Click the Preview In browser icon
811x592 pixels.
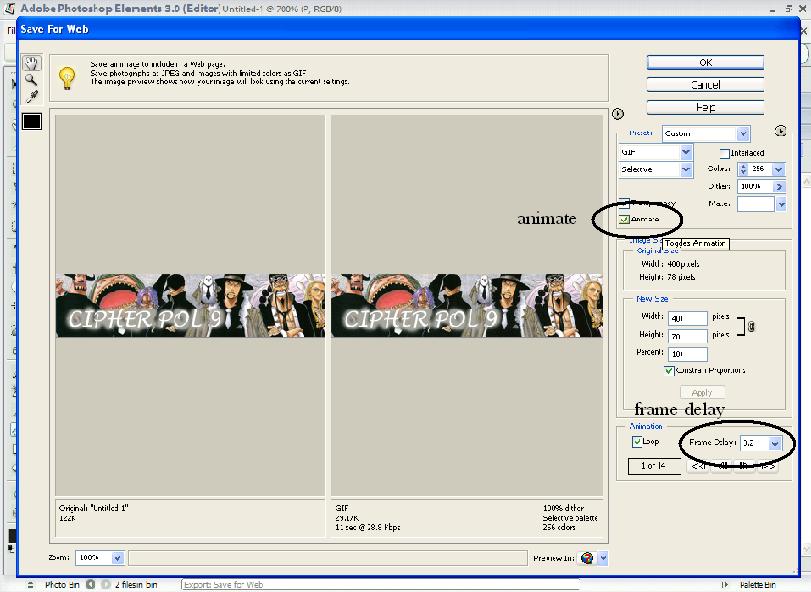pyautogui.click(x=587, y=558)
